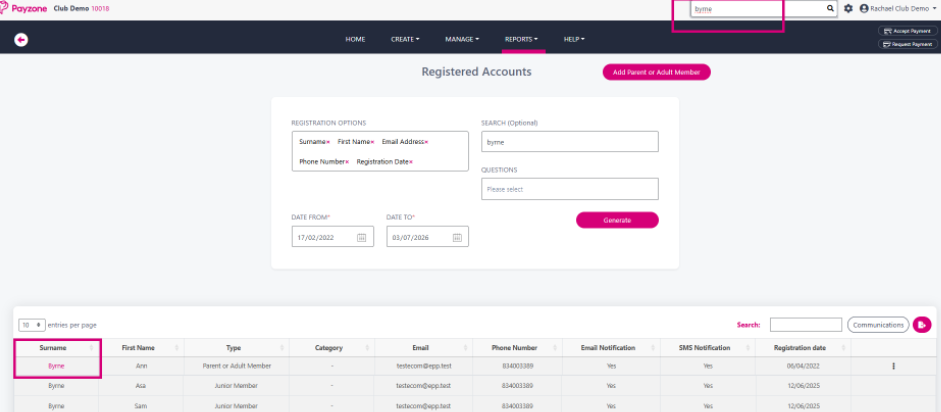Viewport: 941px width, 412px height.
Task: Remove the Registration Date option tag
Action: point(411,162)
